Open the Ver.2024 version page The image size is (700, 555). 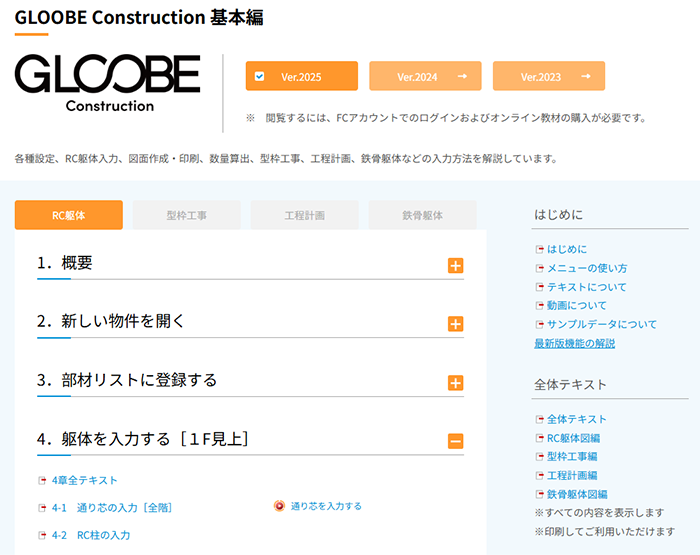coord(425,76)
